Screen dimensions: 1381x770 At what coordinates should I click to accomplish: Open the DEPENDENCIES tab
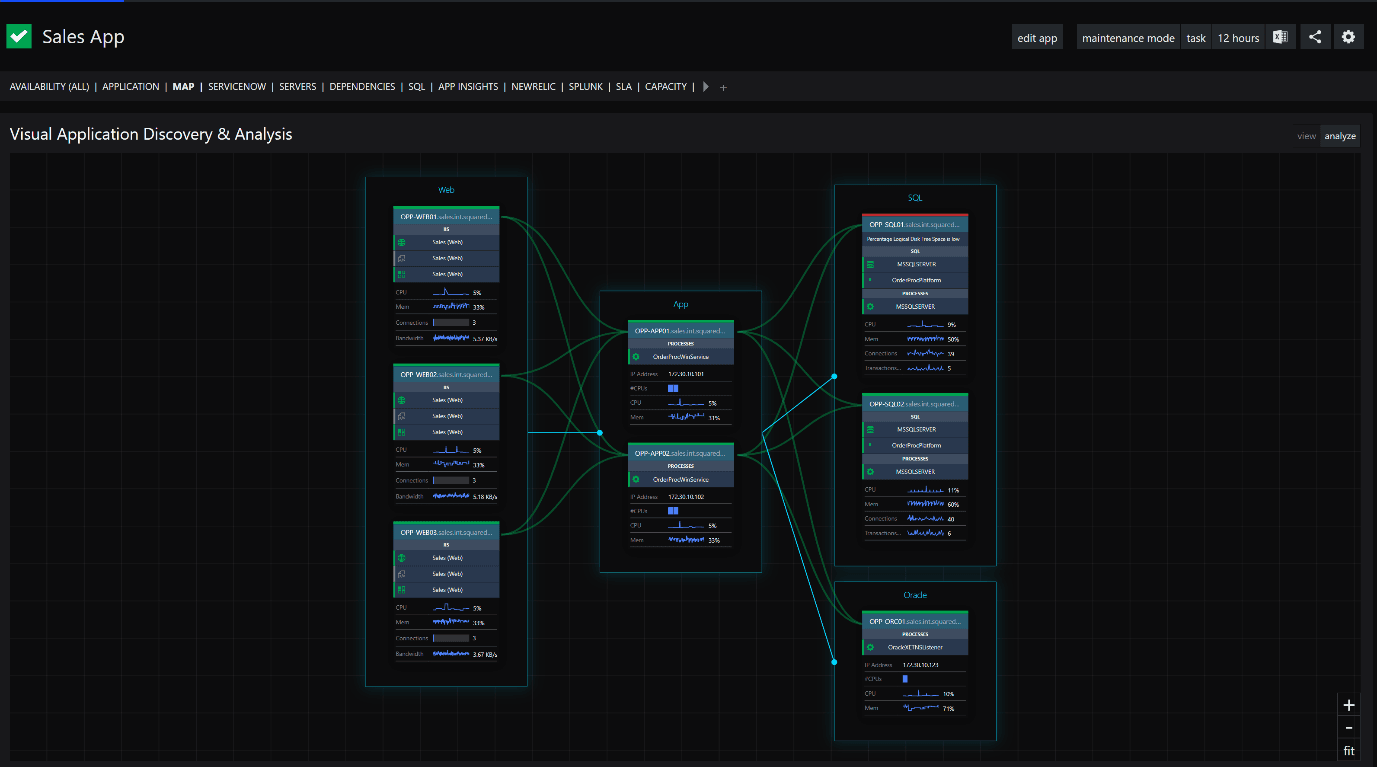pos(362,87)
